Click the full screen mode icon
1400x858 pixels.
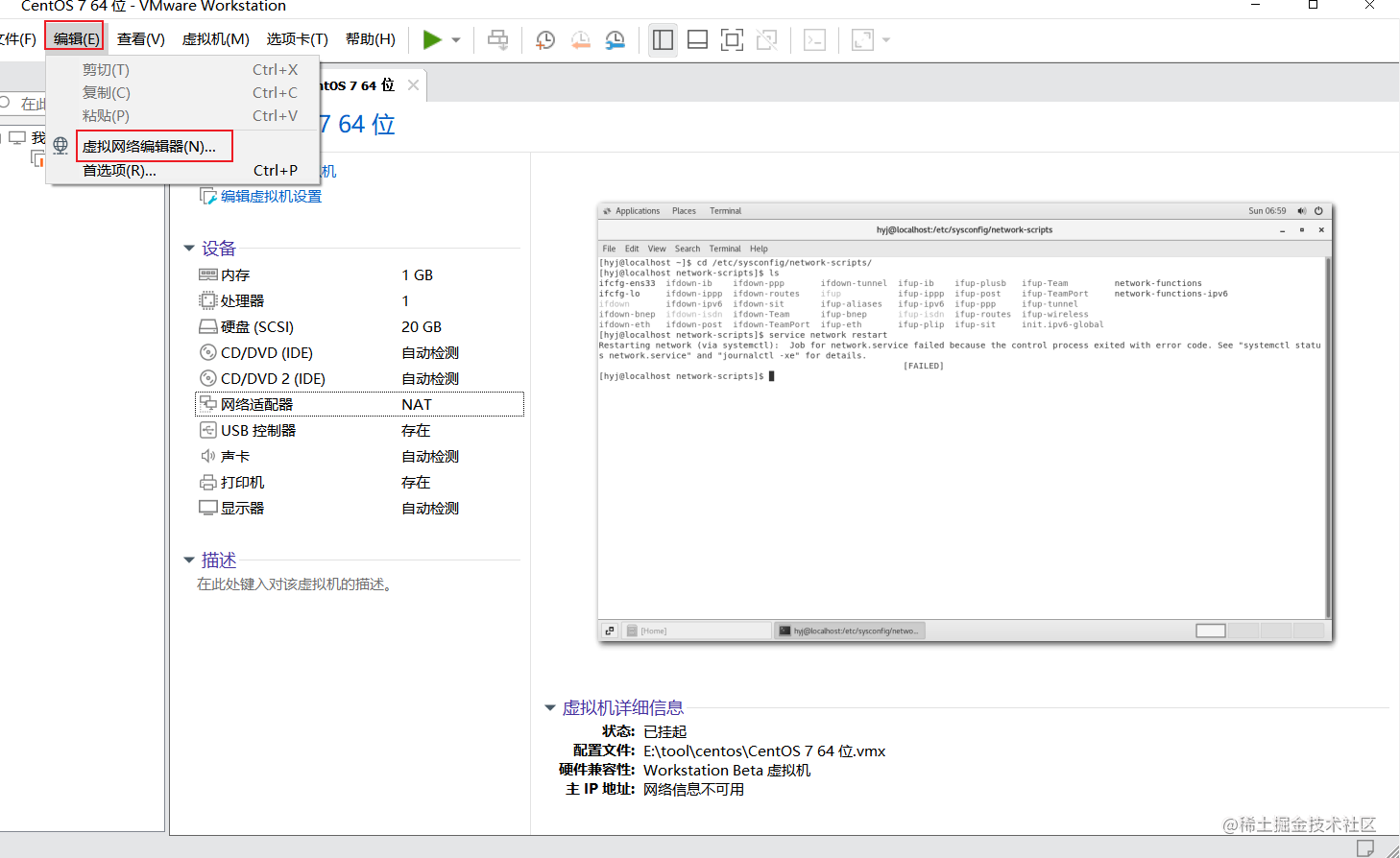(x=732, y=39)
